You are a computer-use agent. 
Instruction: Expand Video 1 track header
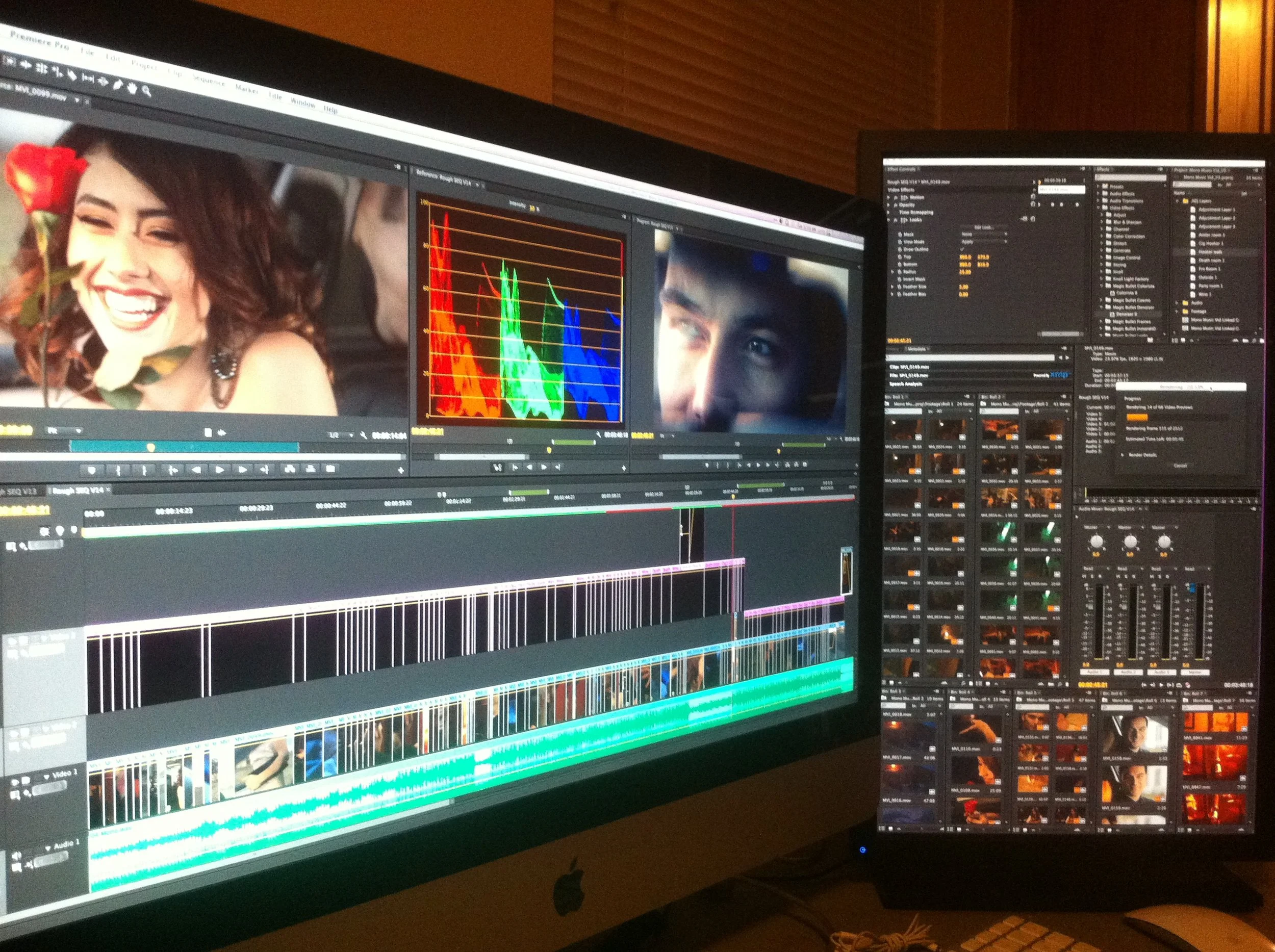point(46,777)
